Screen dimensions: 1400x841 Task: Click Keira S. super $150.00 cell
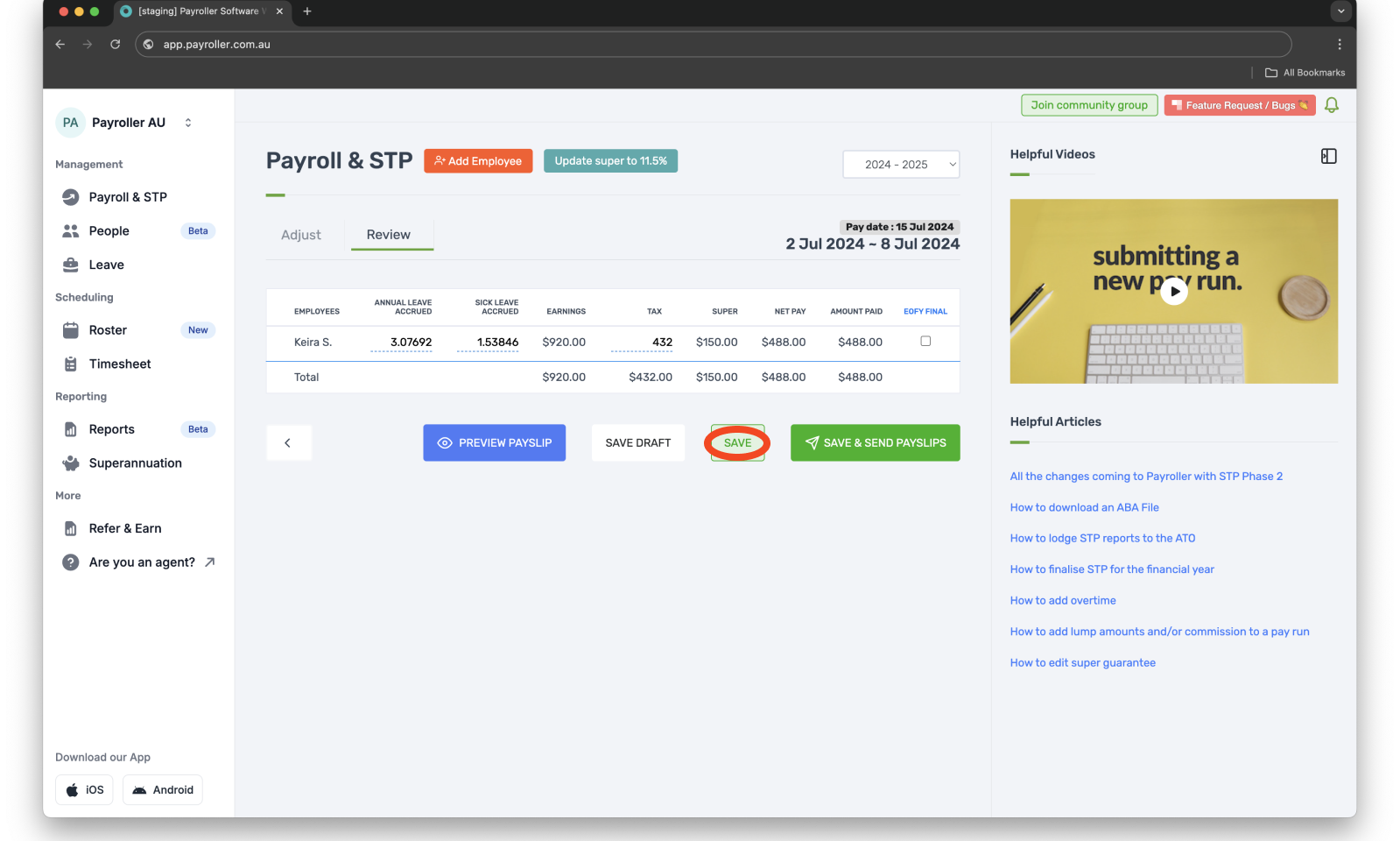coord(716,343)
